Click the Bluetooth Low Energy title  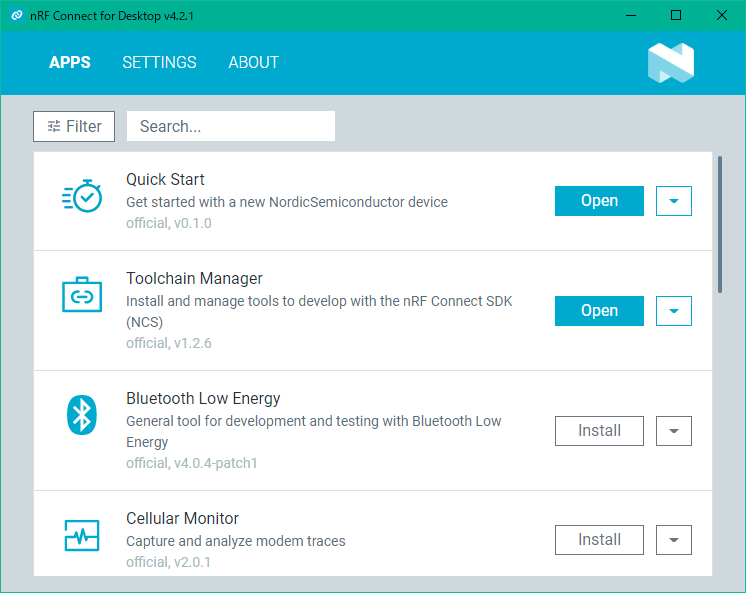click(203, 398)
